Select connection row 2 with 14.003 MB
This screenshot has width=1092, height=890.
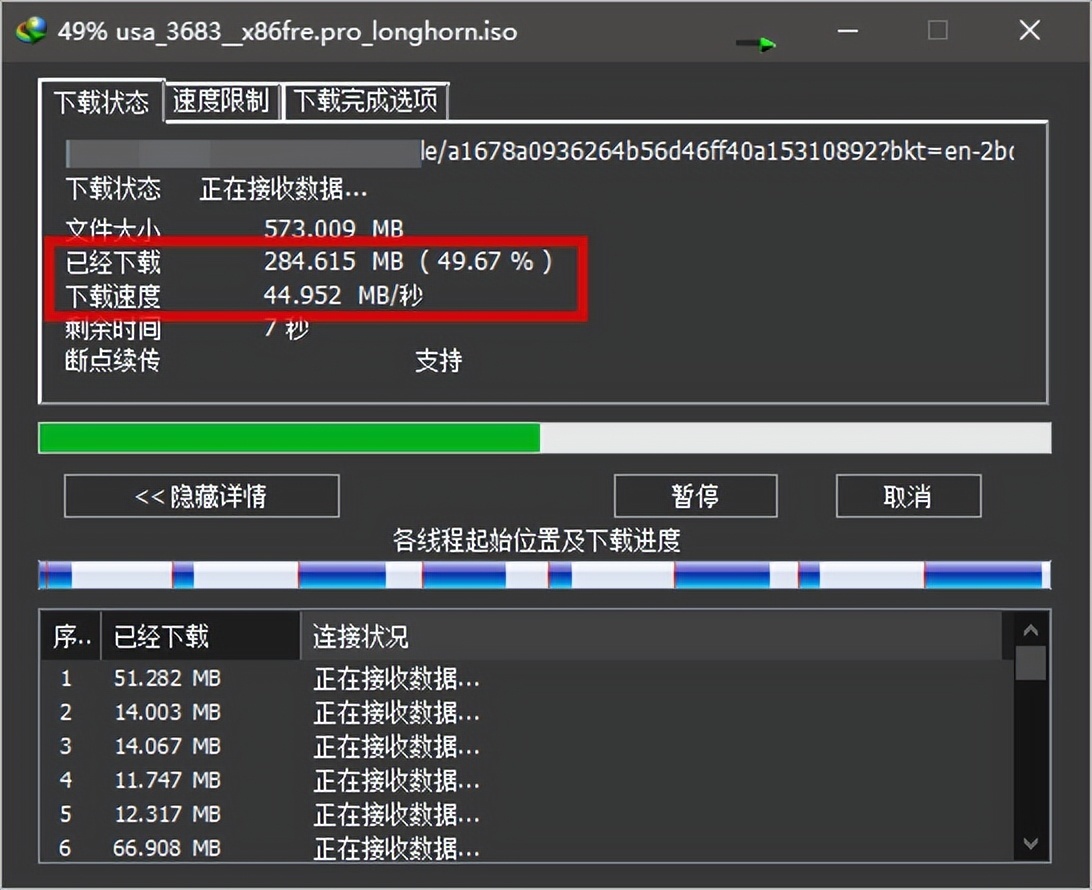526,712
